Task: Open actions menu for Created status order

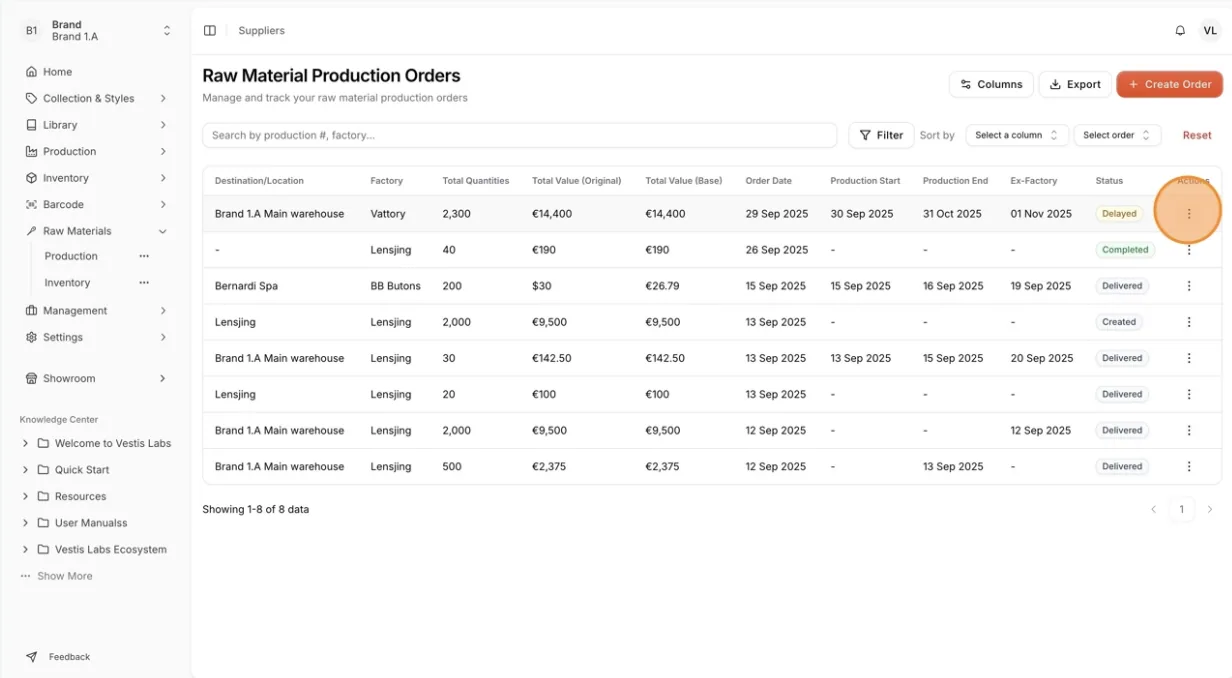Action: coord(1189,322)
